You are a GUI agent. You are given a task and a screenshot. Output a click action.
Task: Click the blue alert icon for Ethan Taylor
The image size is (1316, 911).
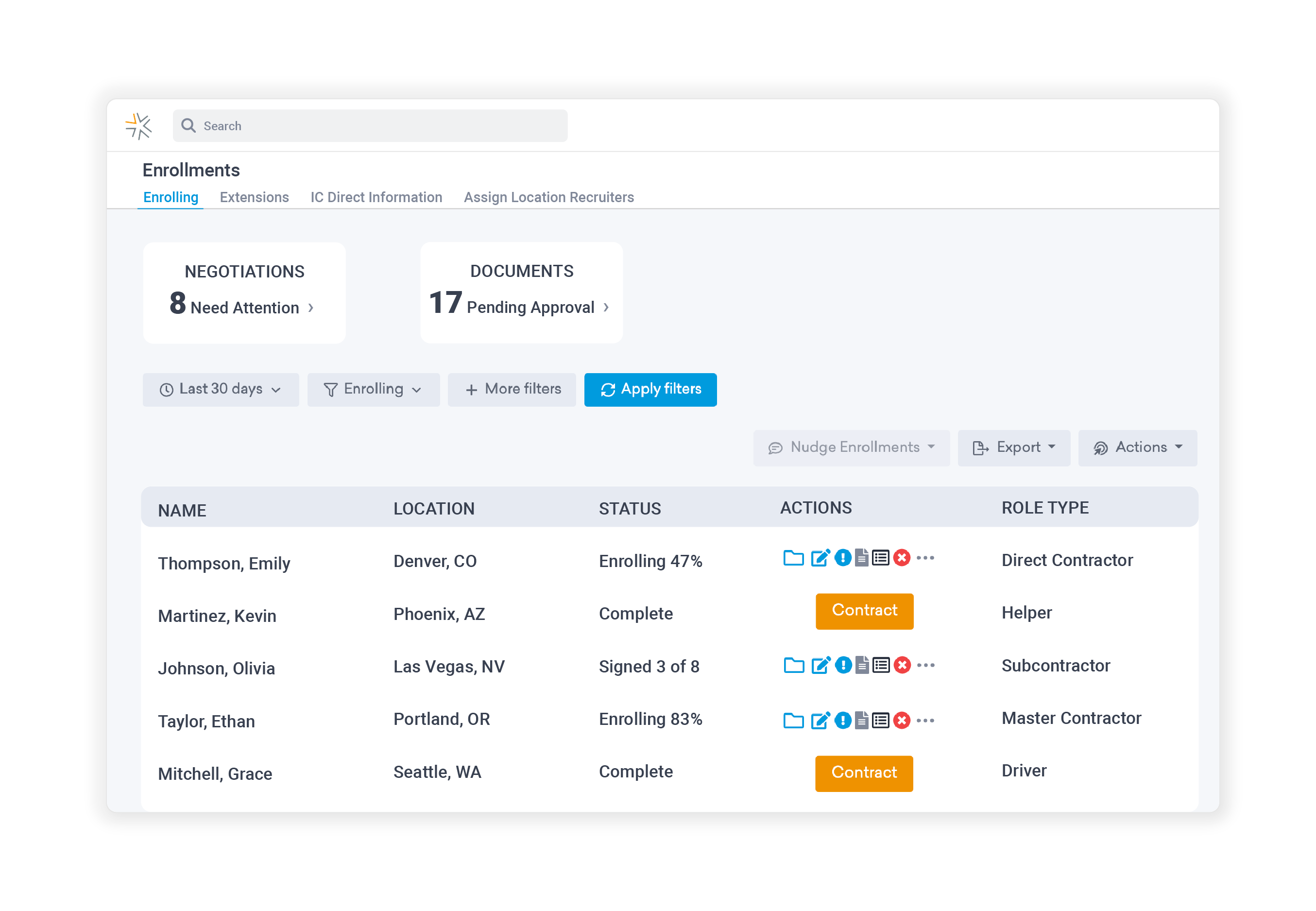coord(843,720)
